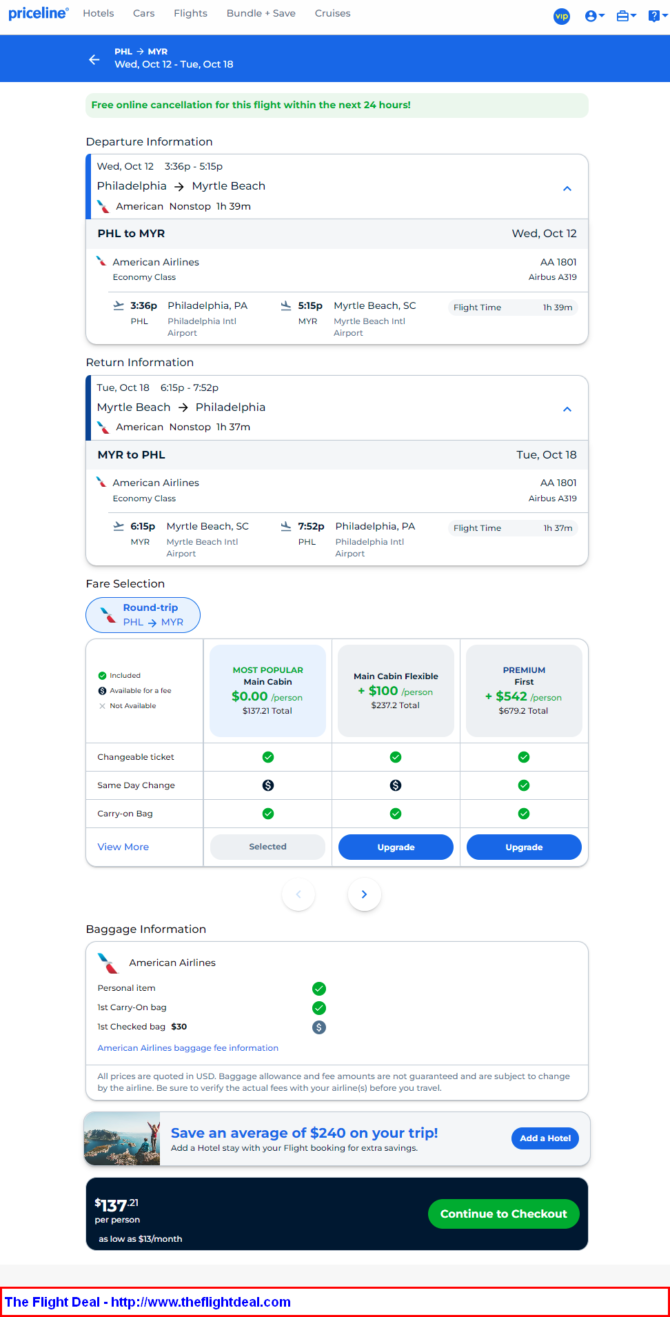Click the VIP badge icon

tap(561, 16)
